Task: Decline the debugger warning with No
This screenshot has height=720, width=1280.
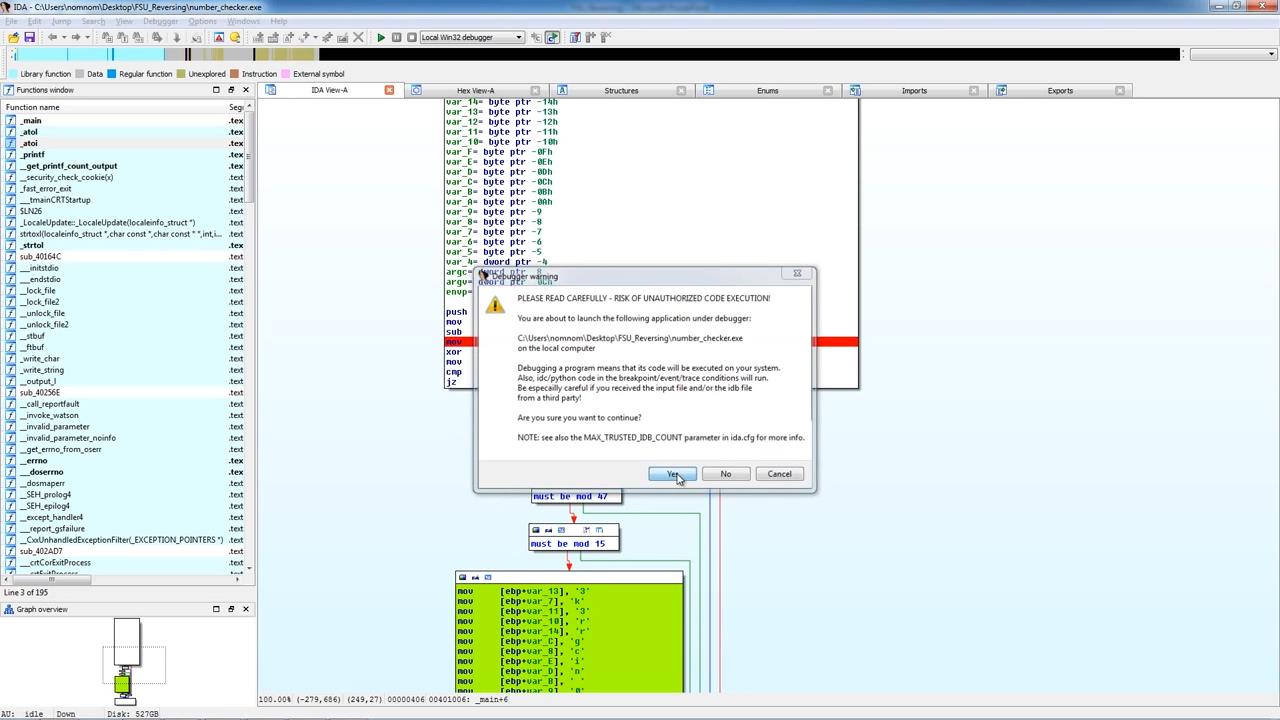Action: coord(725,474)
